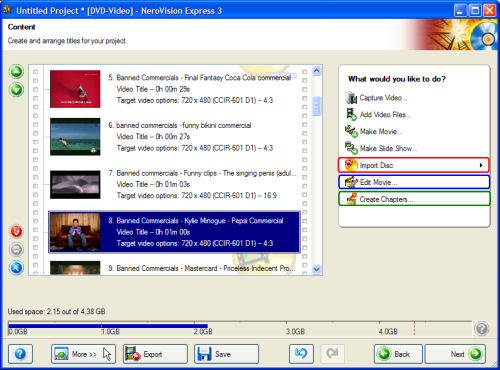The height and width of the screenshot is (370, 500).
Task: Click the green move title up arrow
Action: coord(16,72)
